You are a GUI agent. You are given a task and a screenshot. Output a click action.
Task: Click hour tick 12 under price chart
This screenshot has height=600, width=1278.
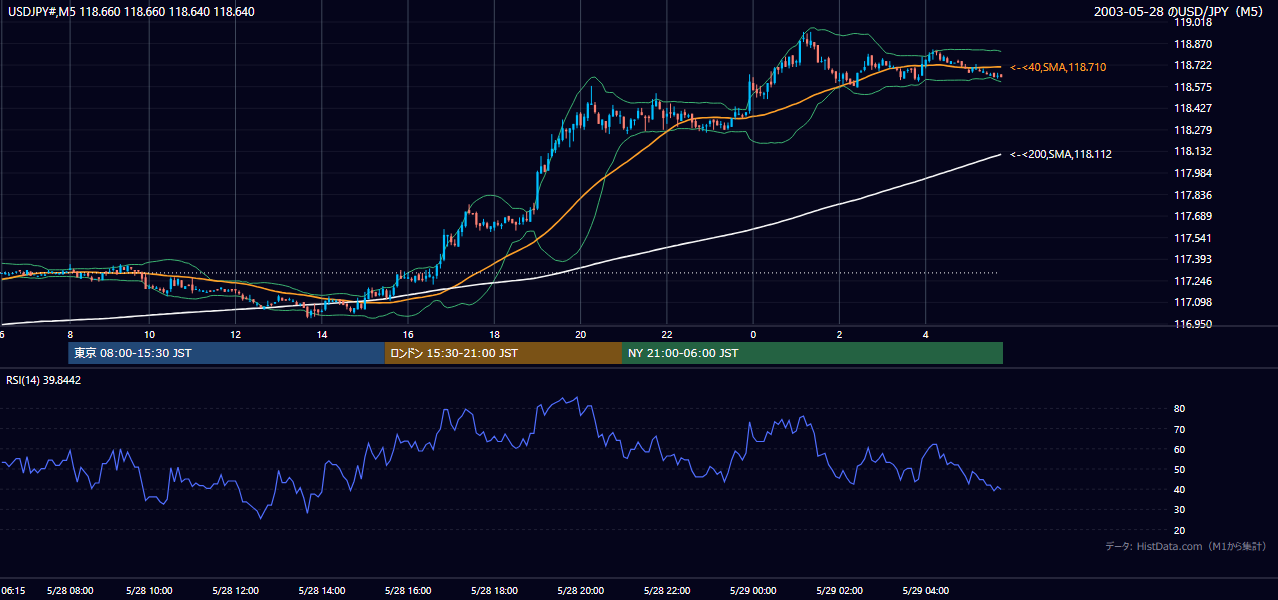235,335
